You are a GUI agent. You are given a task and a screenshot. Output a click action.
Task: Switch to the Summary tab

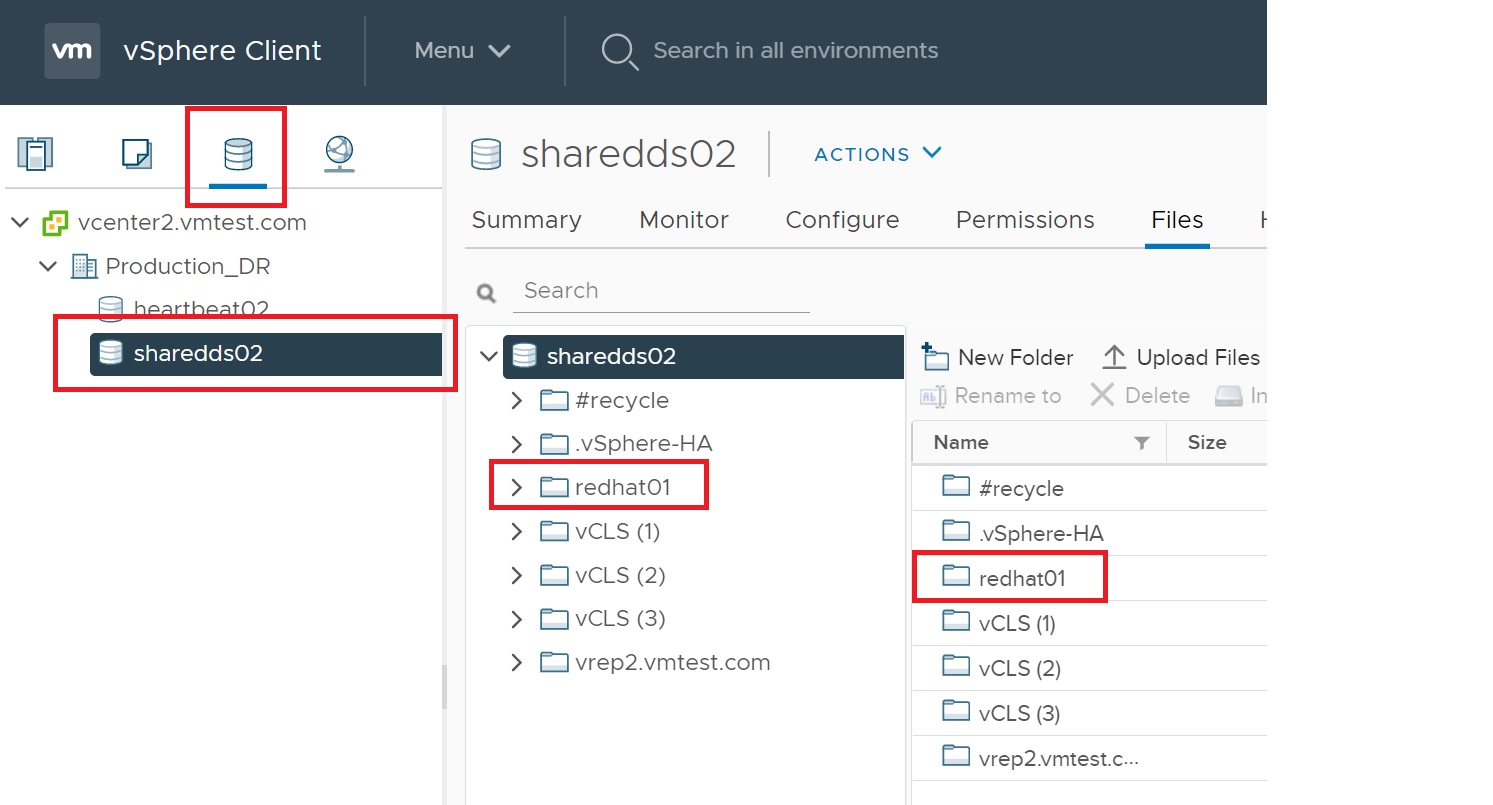(526, 220)
